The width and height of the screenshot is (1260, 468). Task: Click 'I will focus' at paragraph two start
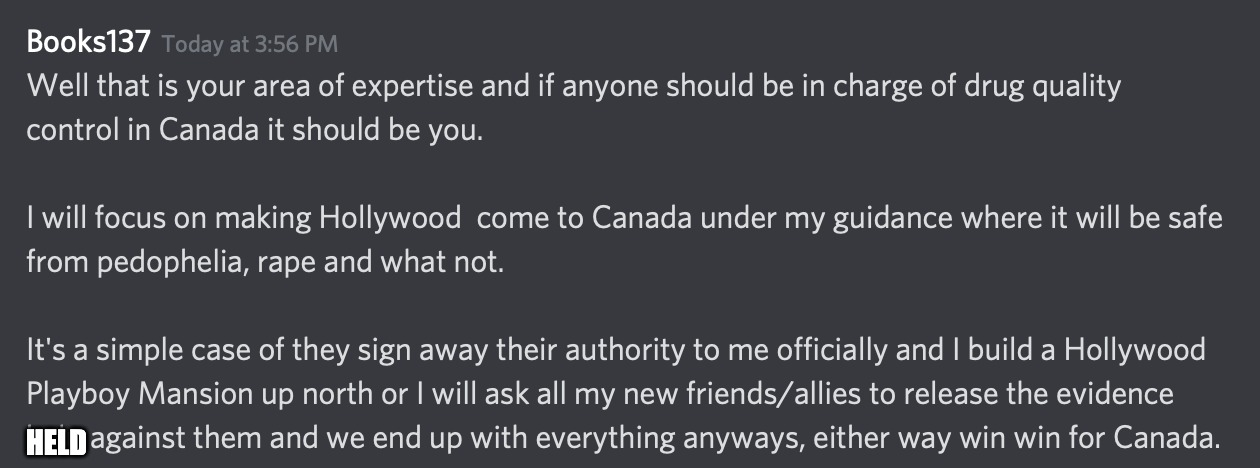pyautogui.click(x=96, y=218)
